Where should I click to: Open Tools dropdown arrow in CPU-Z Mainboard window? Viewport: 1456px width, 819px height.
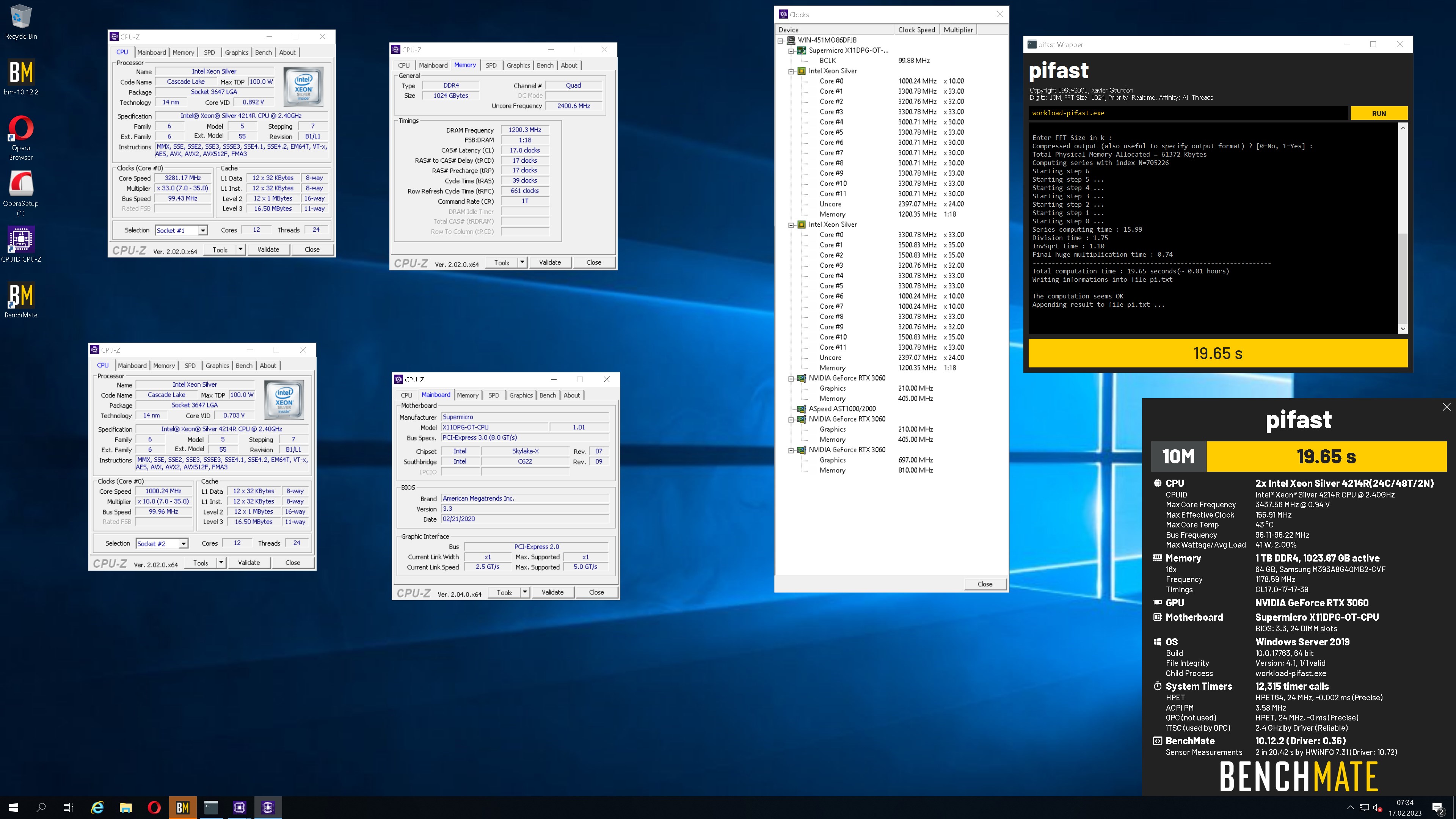pos(524,592)
